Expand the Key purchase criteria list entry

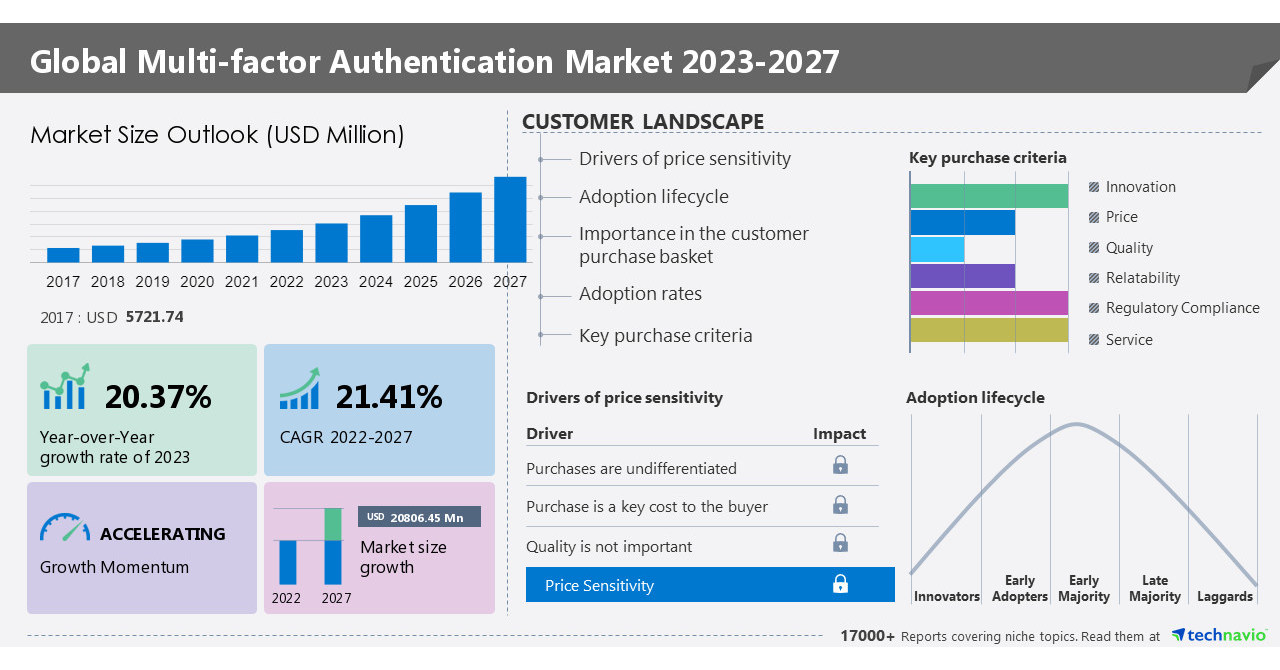coord(664,335)
